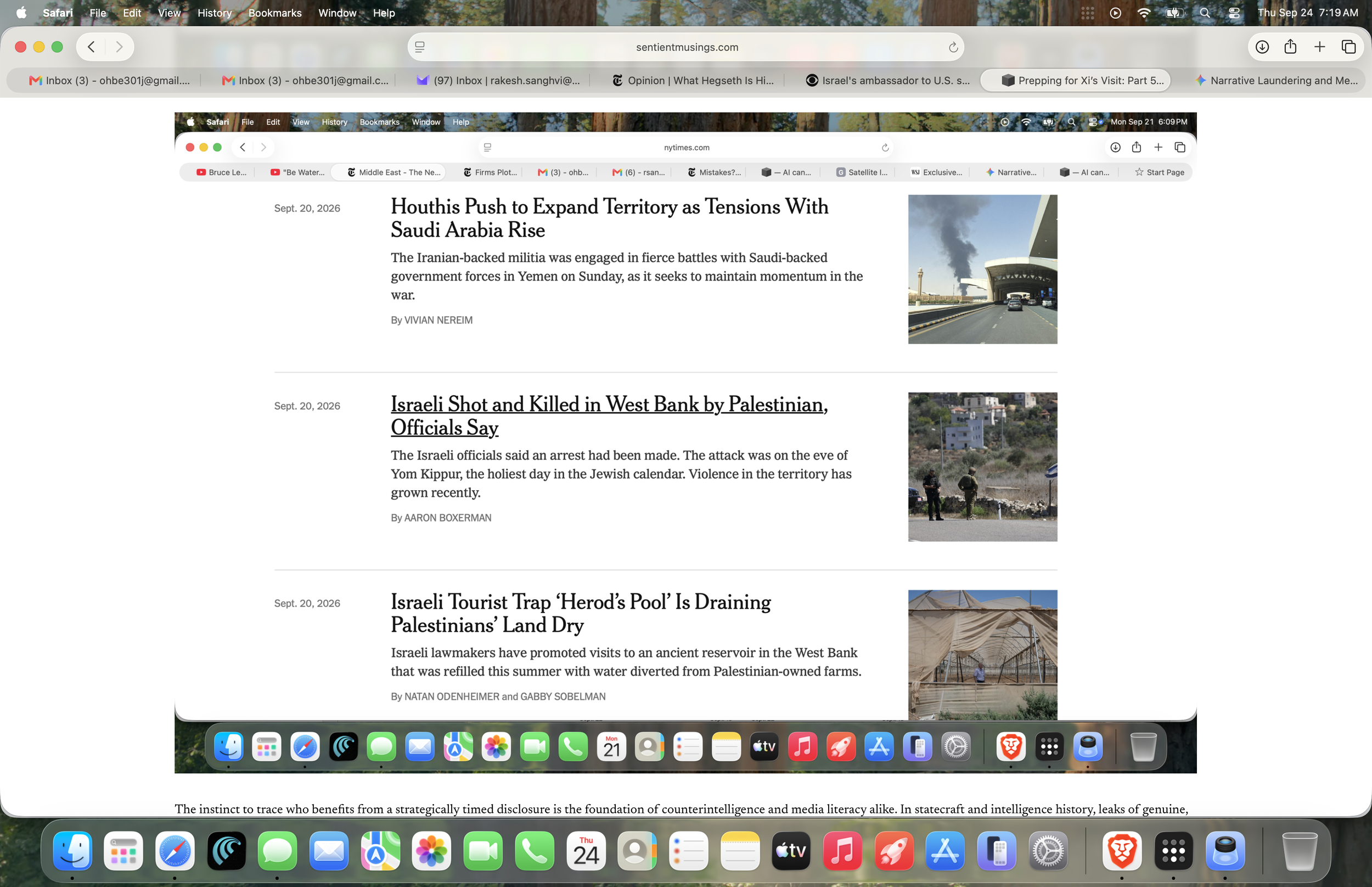The height and width of the screenshot is (887, 1372).
Task: Open Wi-Fi status menu beside the Thu Sep 24 clock
Action: [1144, 13]
